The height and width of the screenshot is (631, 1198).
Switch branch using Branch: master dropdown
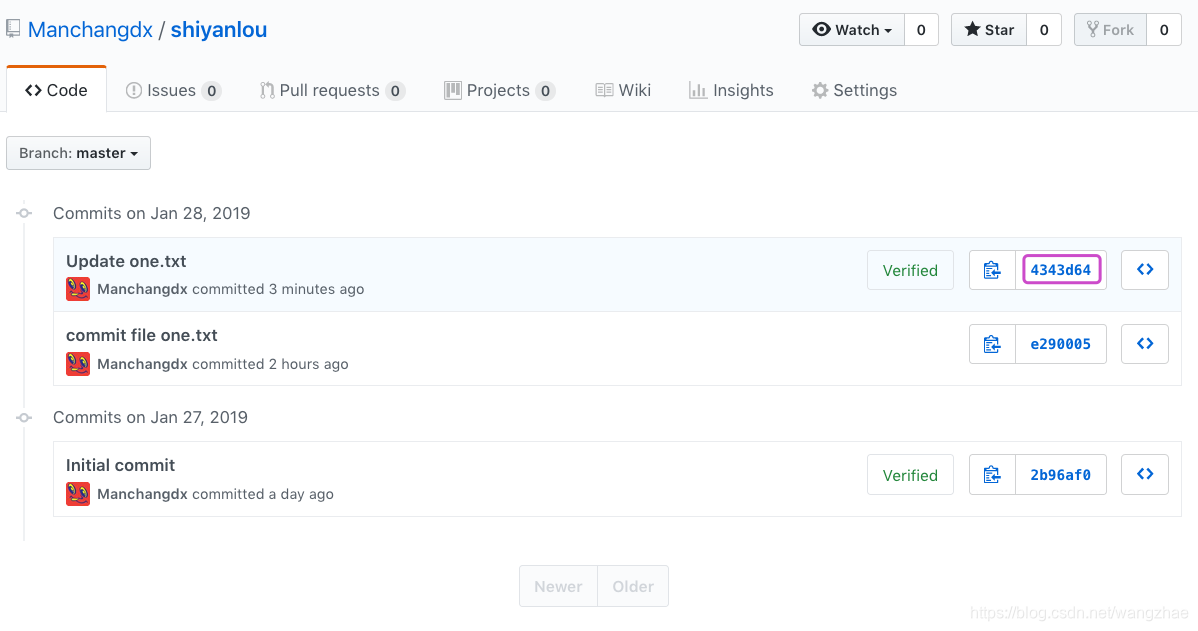coord(79,153)
